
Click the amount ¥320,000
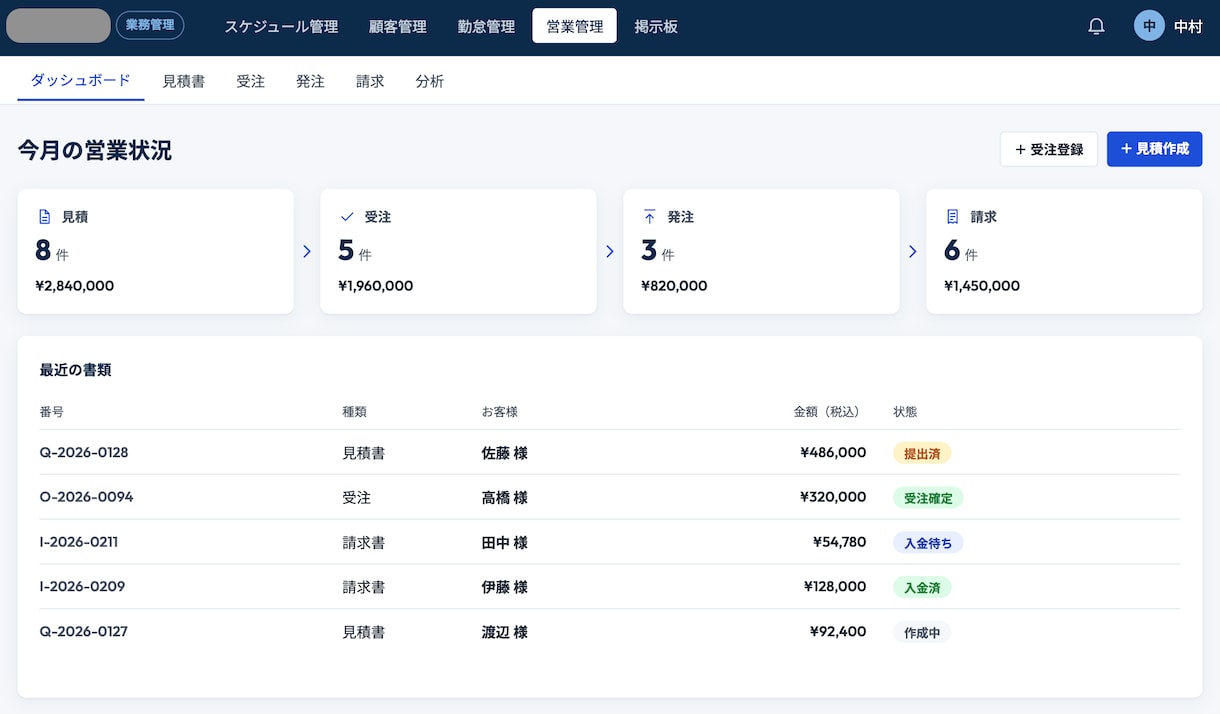[833, 497]
